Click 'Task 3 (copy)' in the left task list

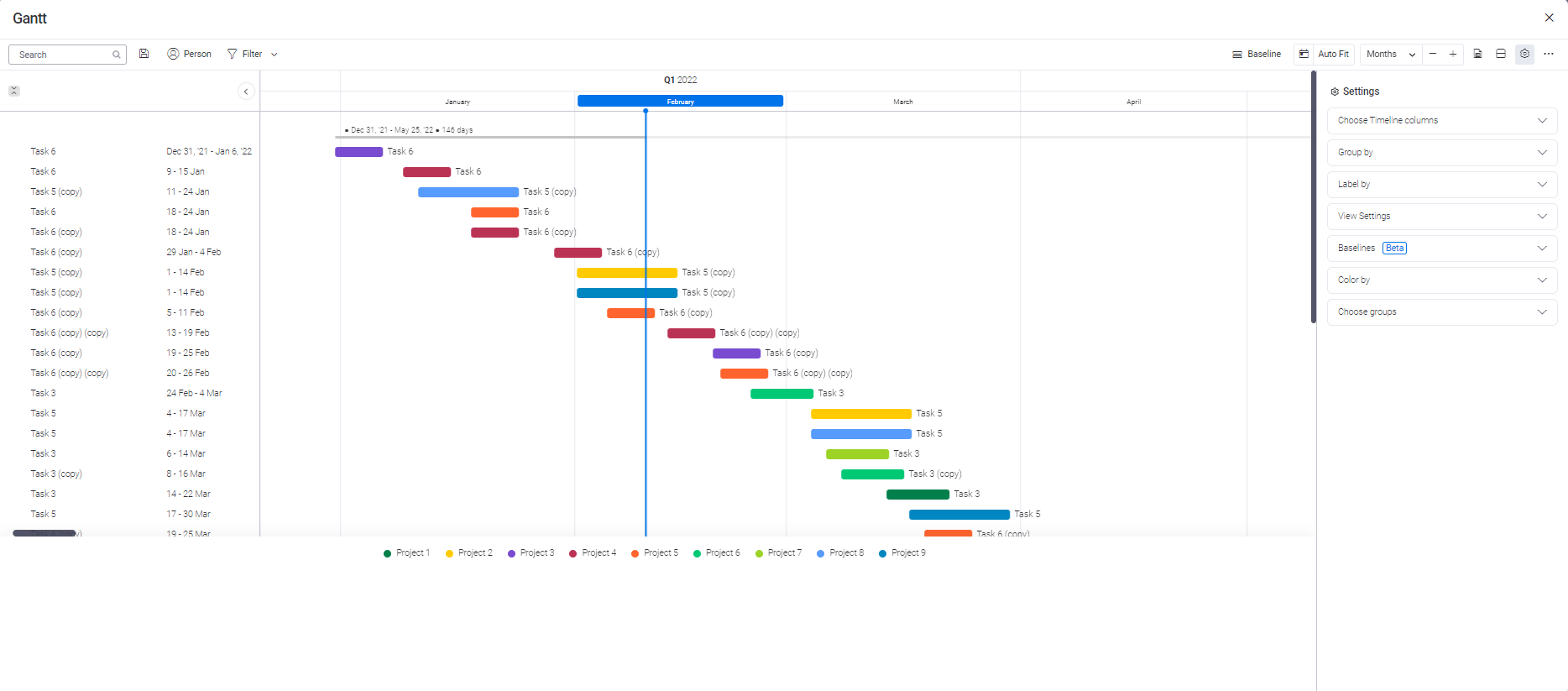(56, 474)
